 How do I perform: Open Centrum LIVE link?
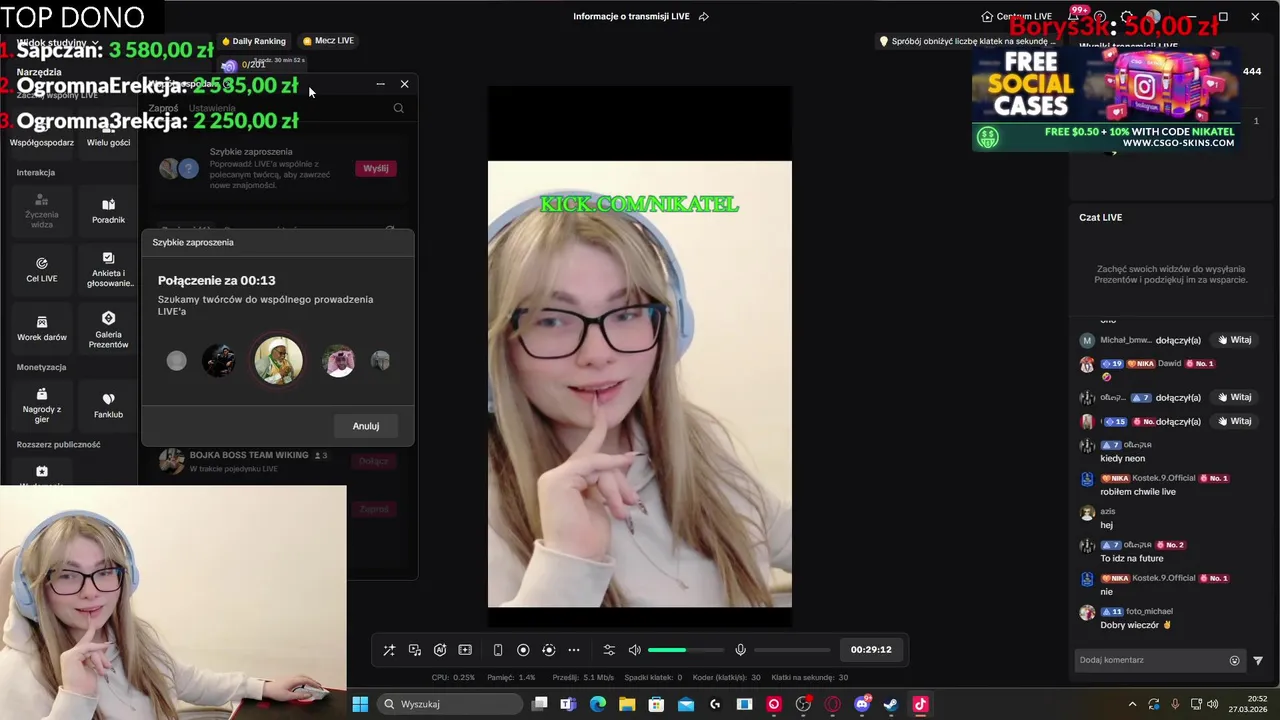point(1017,17)
